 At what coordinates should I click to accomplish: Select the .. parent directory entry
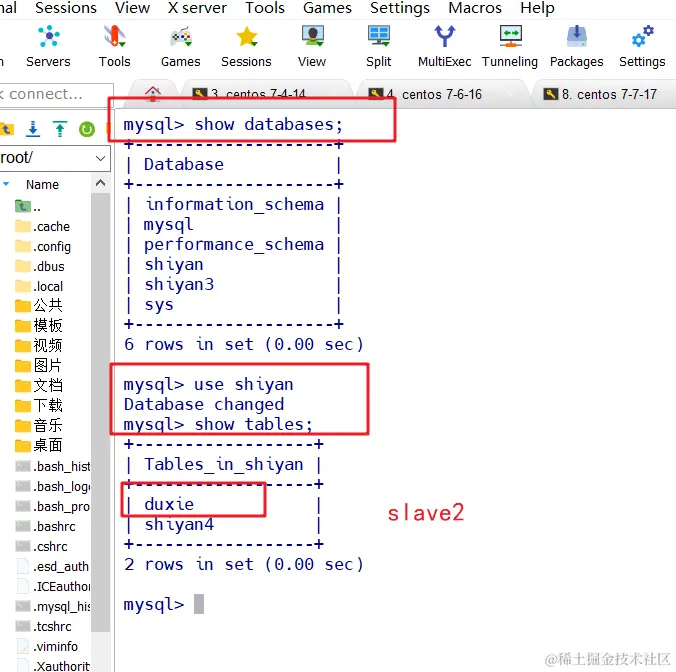pos(28,206)
